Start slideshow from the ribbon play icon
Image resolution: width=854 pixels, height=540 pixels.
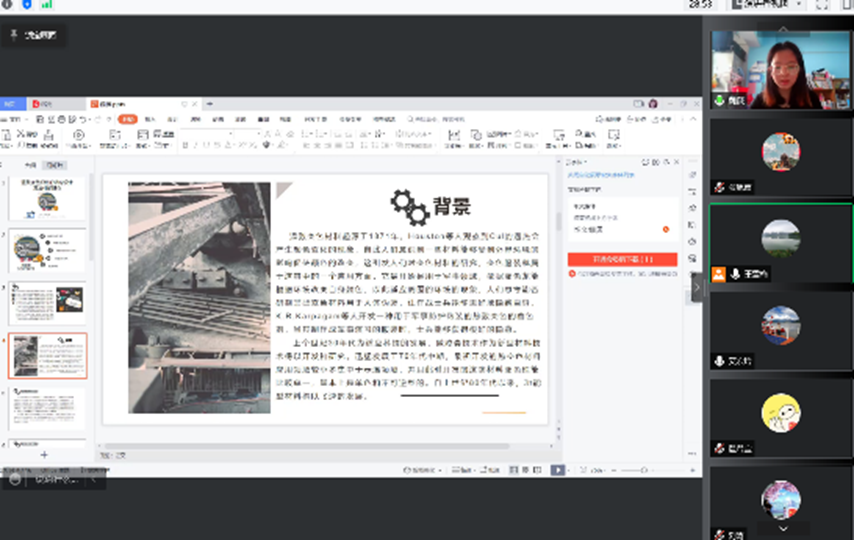point(80,134)
